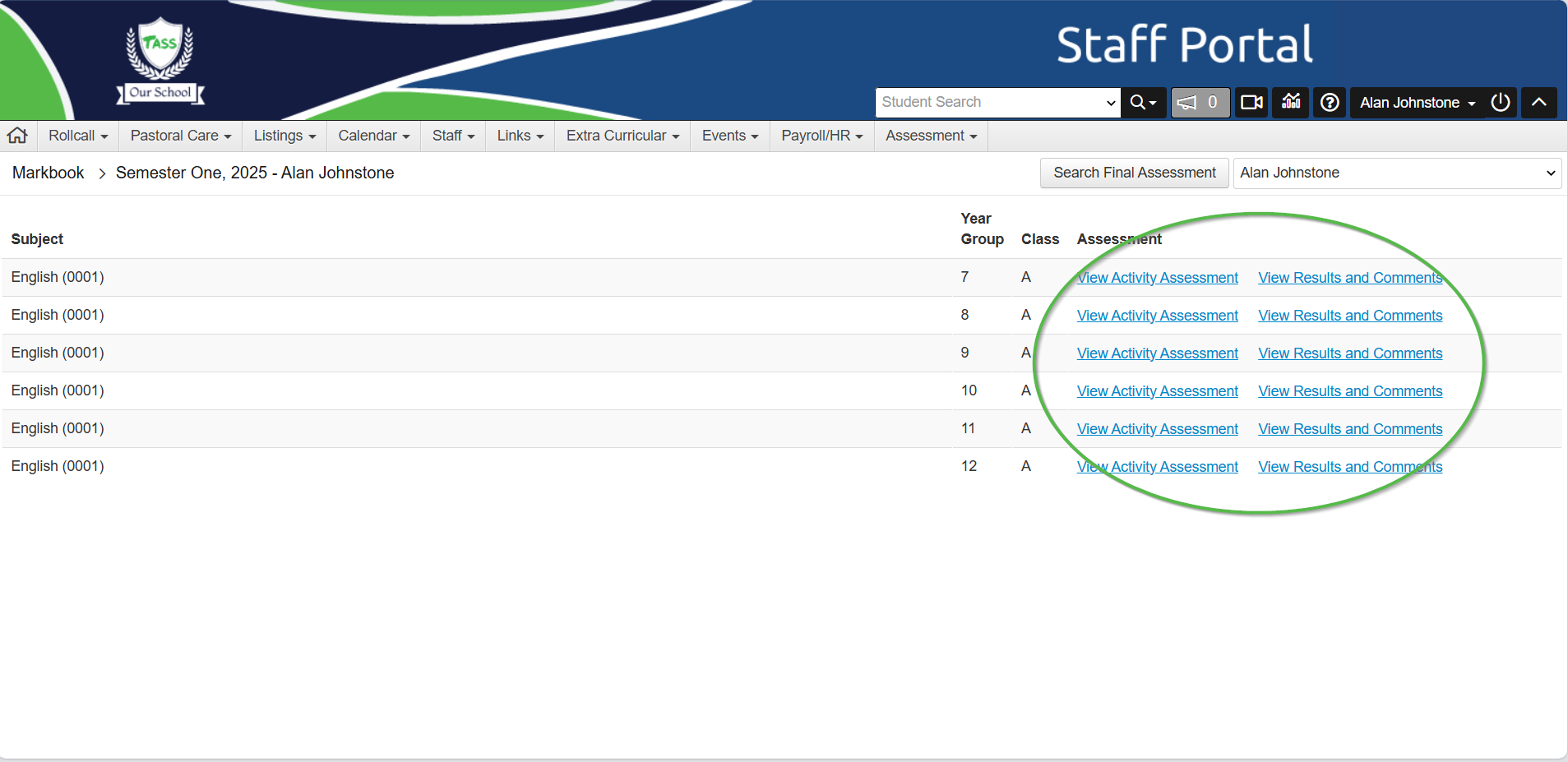This screenshot has width=1568, height=762.
Task: Click the question mark help icon
Action: click(x=1330, y=103)
